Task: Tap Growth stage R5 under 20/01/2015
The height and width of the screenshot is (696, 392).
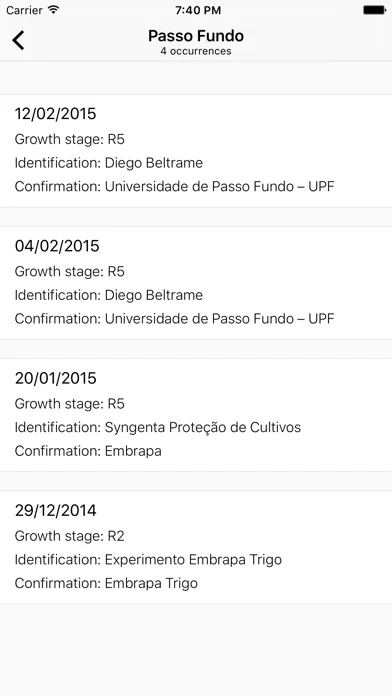Action: 70,404
